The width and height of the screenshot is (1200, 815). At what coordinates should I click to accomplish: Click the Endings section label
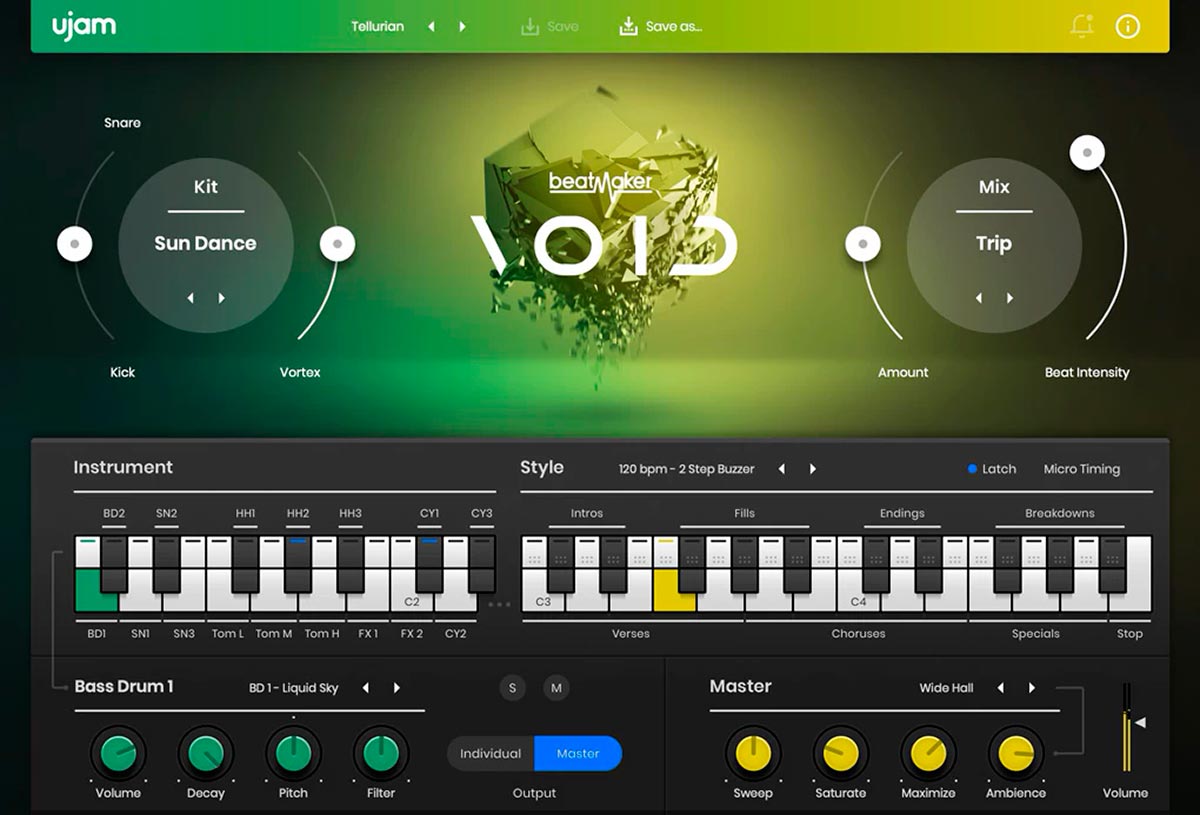tap(902, 513)
